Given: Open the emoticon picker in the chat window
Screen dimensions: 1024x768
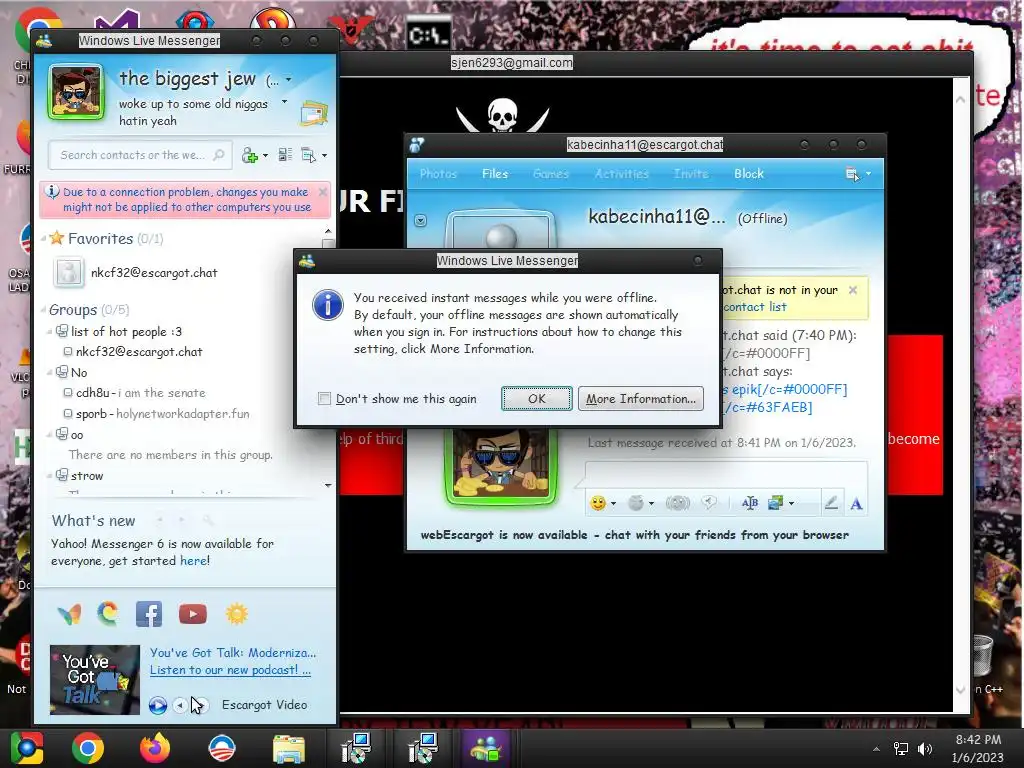Looking at the screenshot, I should 598,503.
